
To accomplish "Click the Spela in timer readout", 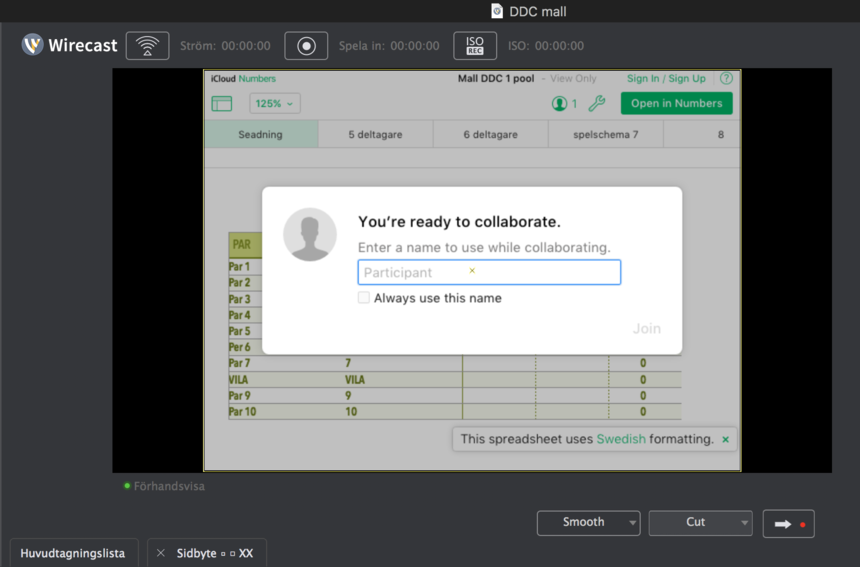I will [389, 46].
